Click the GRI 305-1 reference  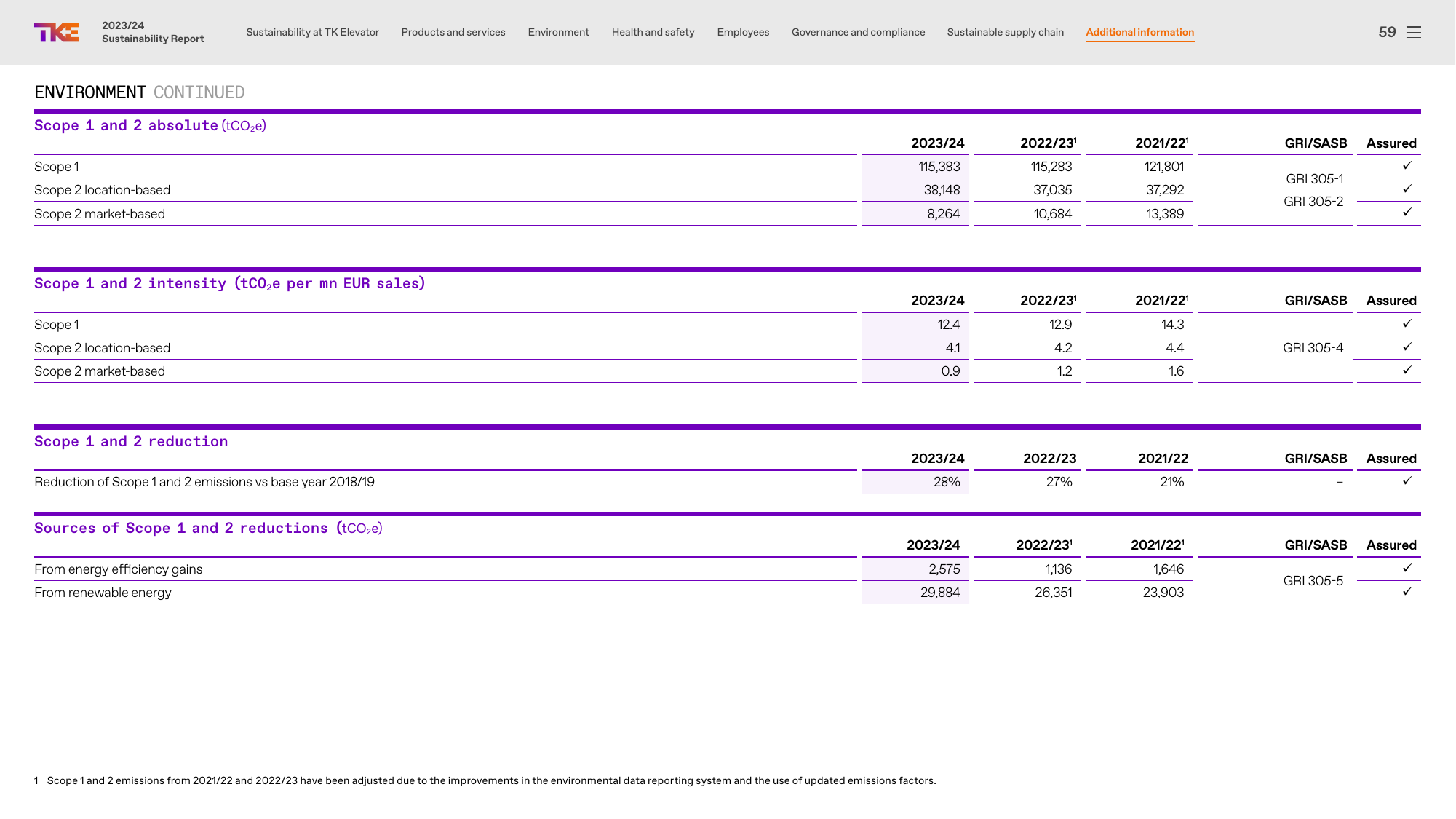click(x=1314, y=179)
